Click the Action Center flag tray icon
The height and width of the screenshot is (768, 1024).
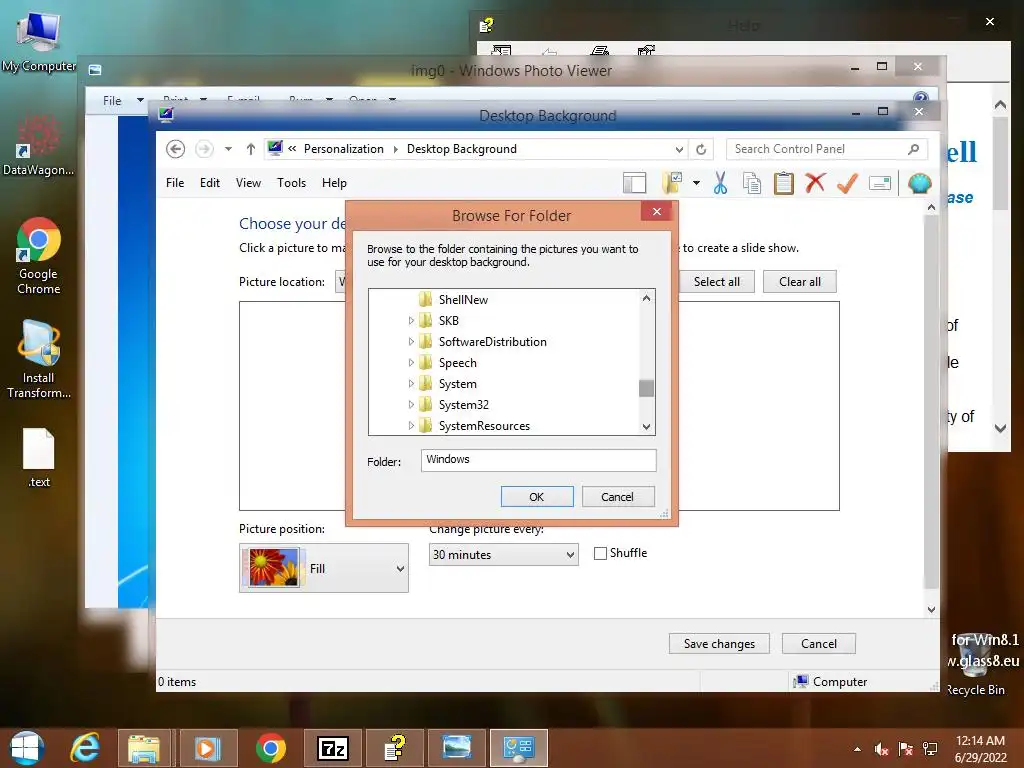[x=905, y=749]
